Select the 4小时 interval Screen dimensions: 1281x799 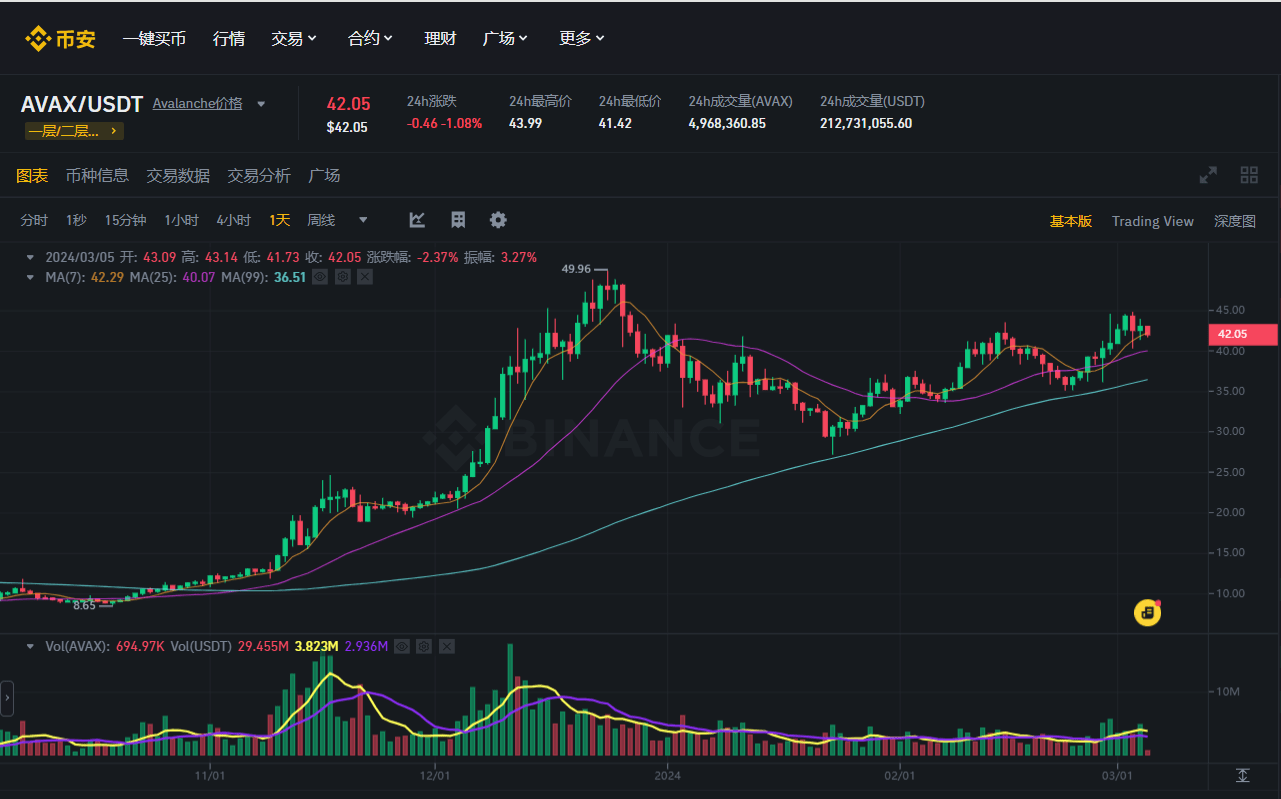click(233, 220)
